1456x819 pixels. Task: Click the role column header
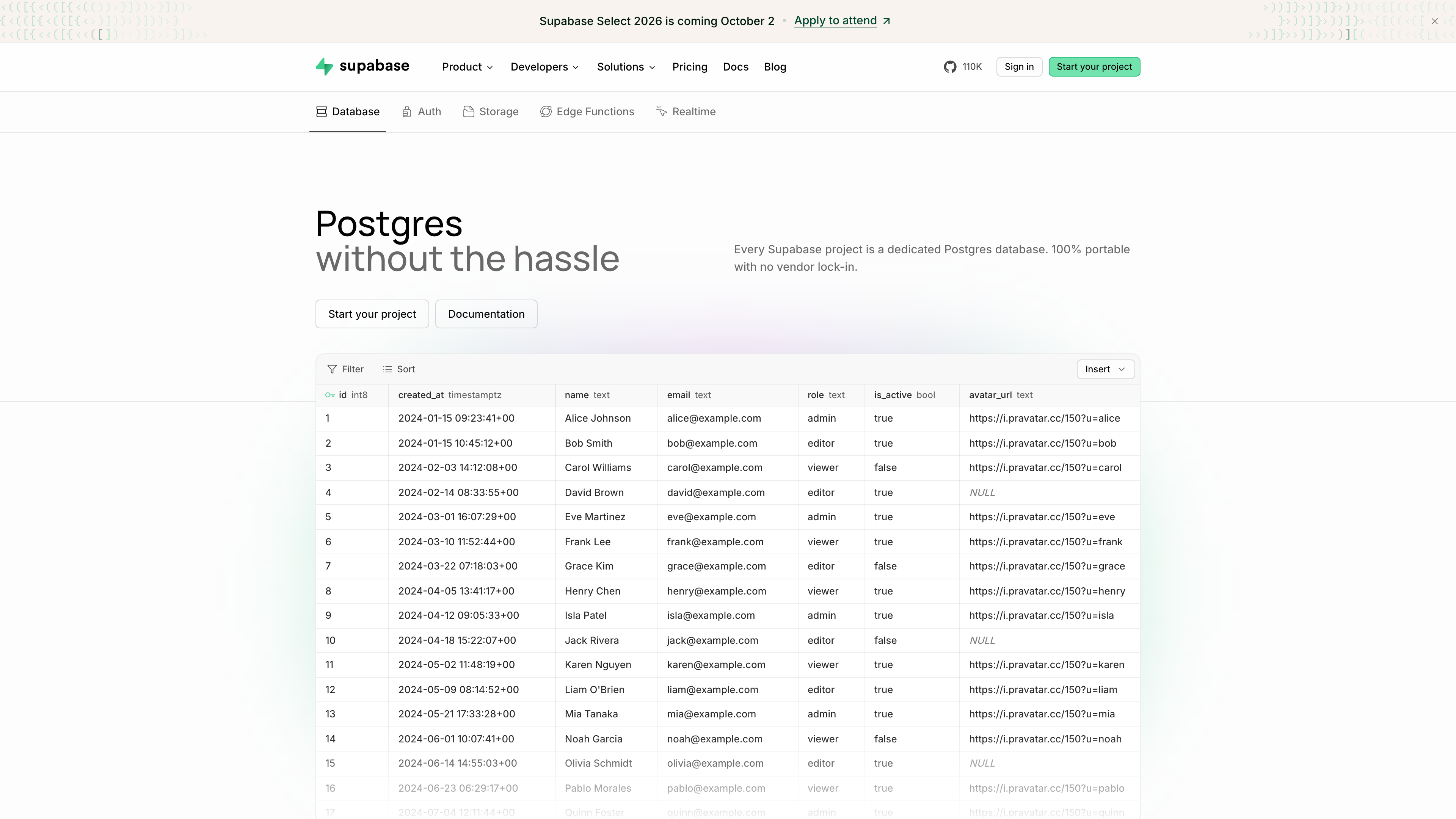832,395
